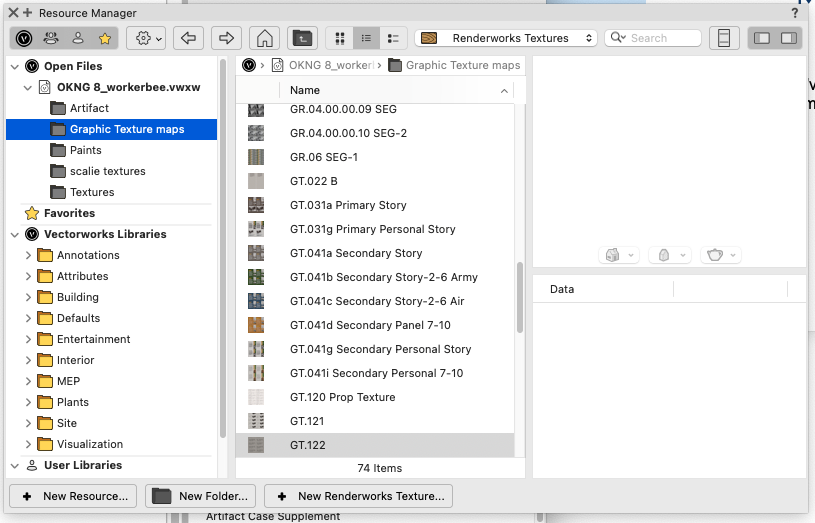Expand the Entertainment library folder

(28, 339)
